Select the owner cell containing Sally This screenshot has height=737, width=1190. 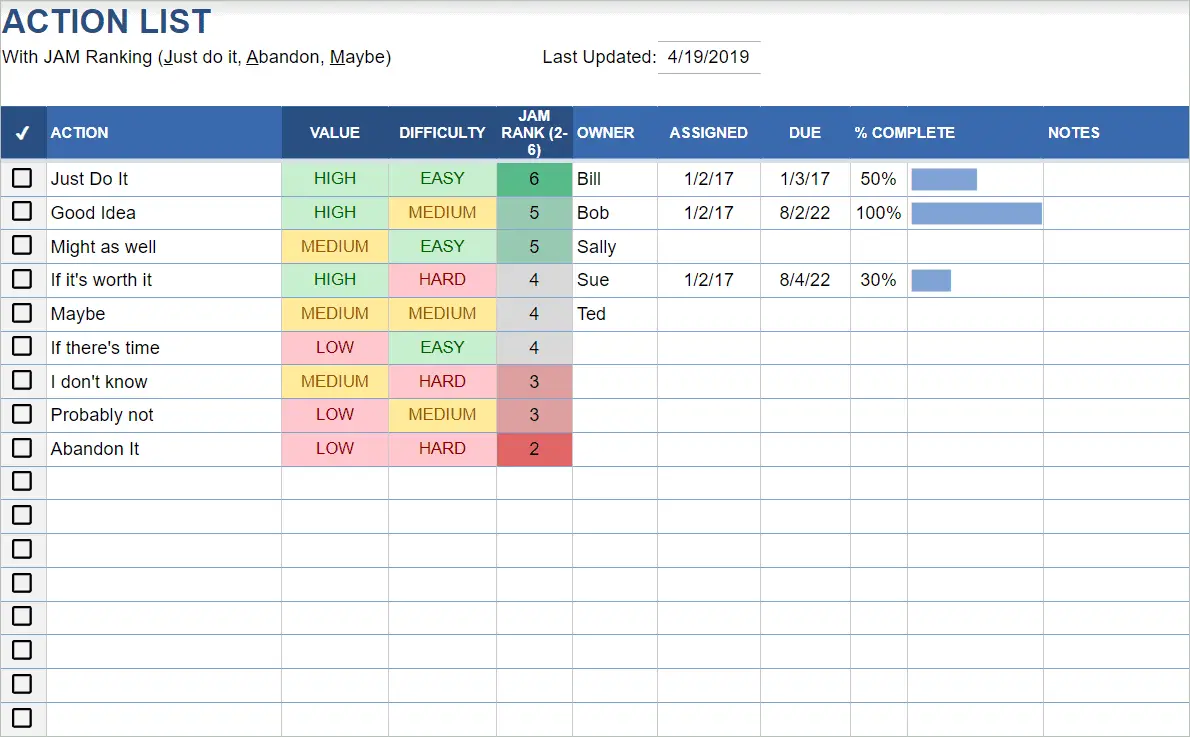(615, 247)
